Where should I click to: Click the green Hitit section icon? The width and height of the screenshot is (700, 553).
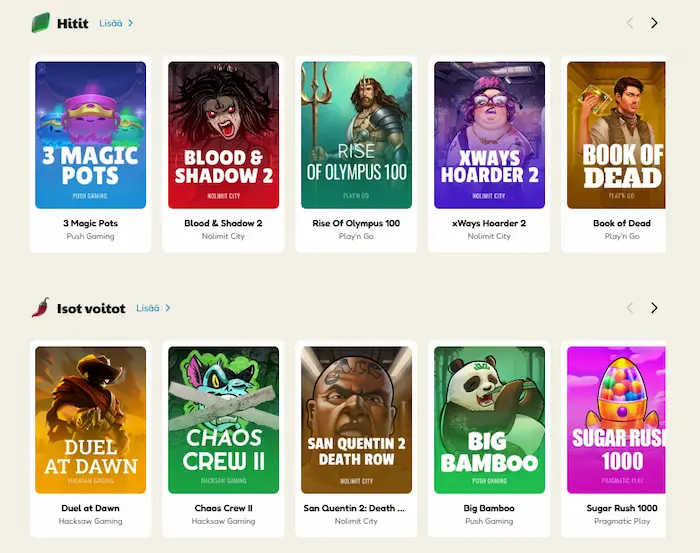click(41, 23)
